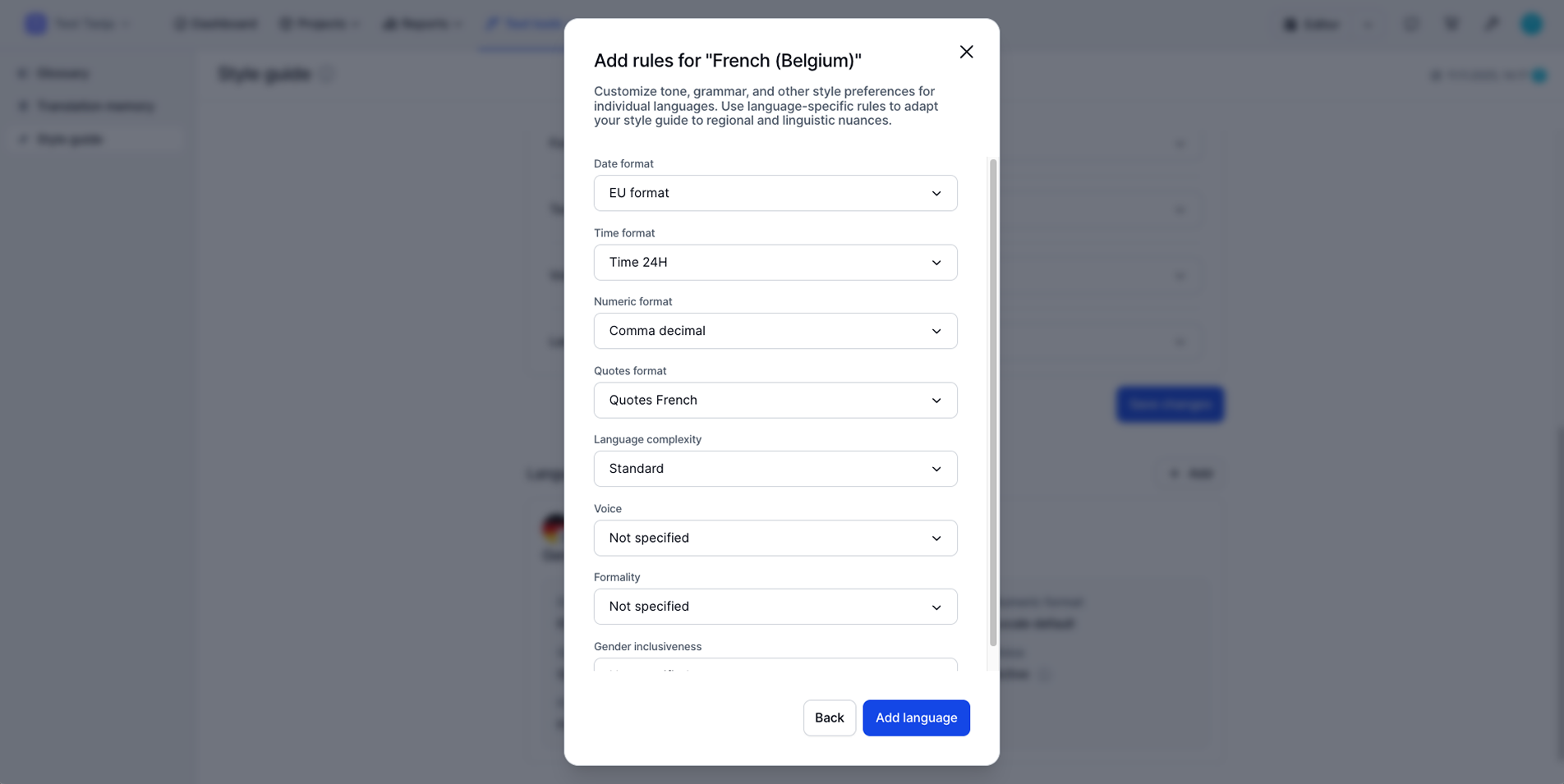Image resolution: width=1564 pixels, height=784 pixels.
Task: Click the user avatar icon
Action: click(x=1531, y=24)
